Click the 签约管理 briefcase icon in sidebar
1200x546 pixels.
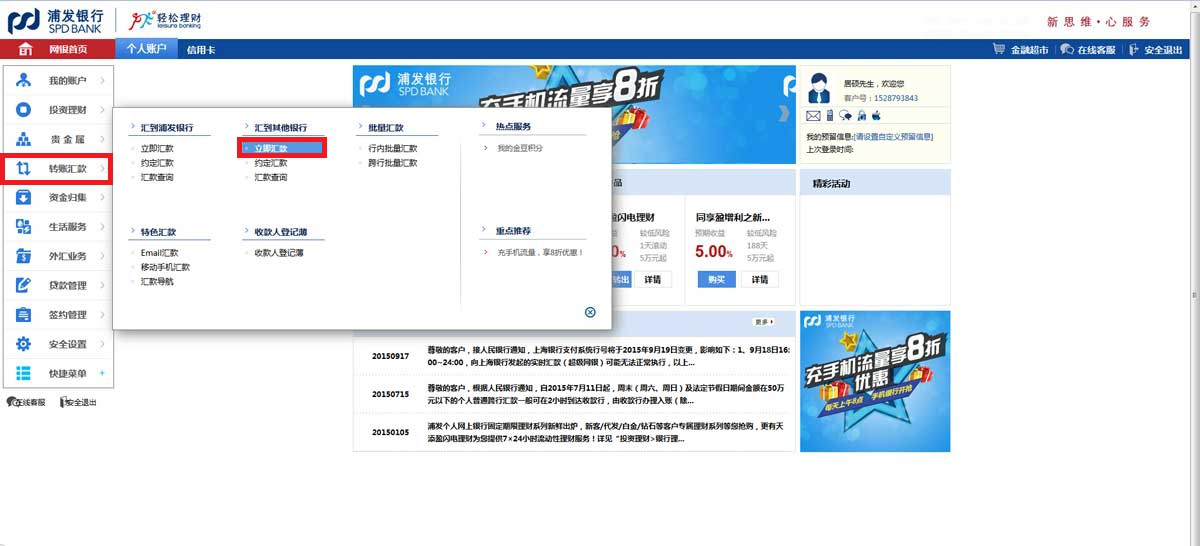pos(24,315)
